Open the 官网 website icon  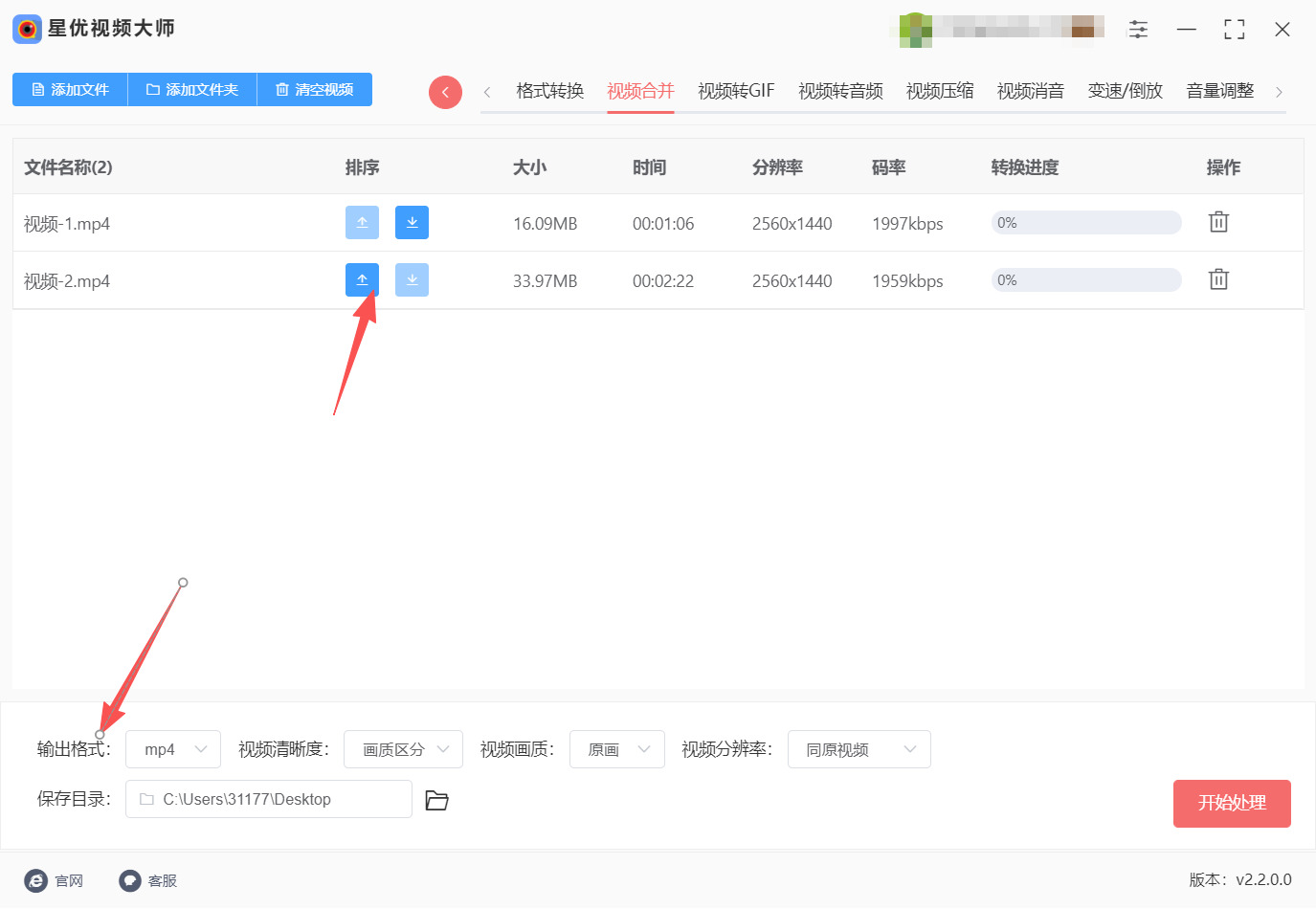36,880
